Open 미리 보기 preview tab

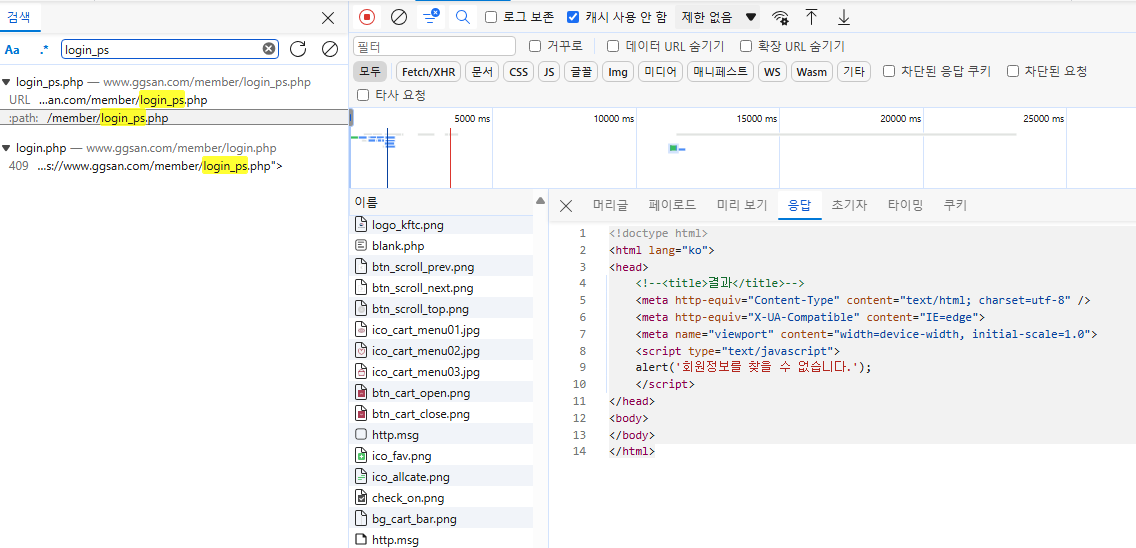[742, 205]
